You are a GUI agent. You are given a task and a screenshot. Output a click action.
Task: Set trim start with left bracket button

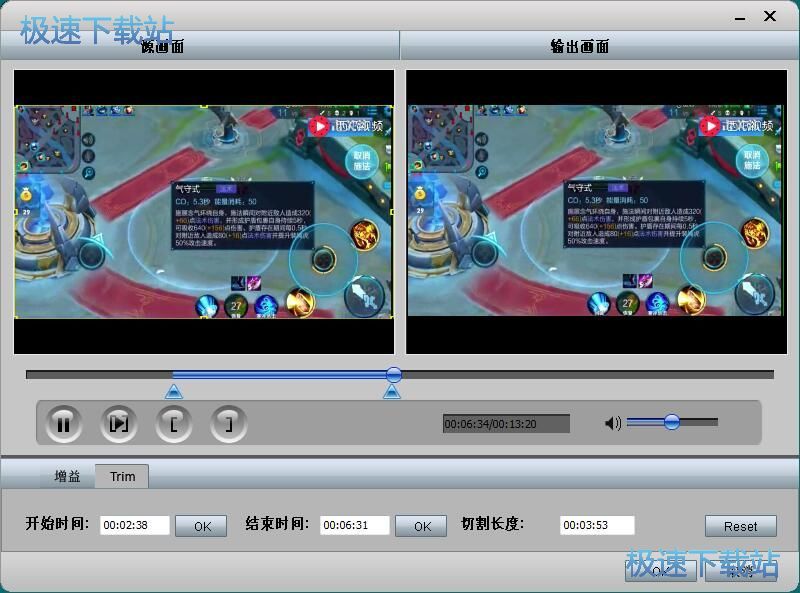173,424
